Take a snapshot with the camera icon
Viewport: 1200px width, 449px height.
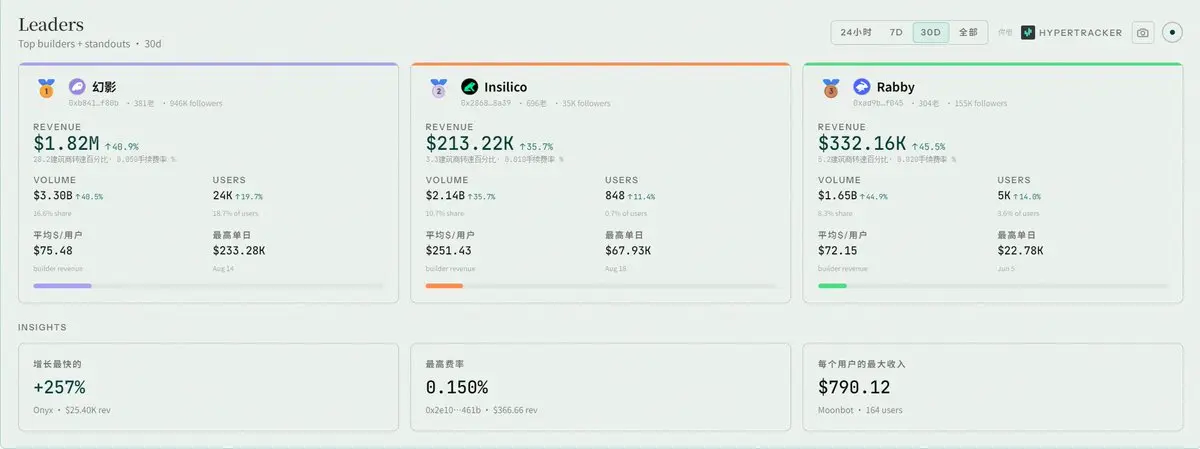click(1142, 33)
